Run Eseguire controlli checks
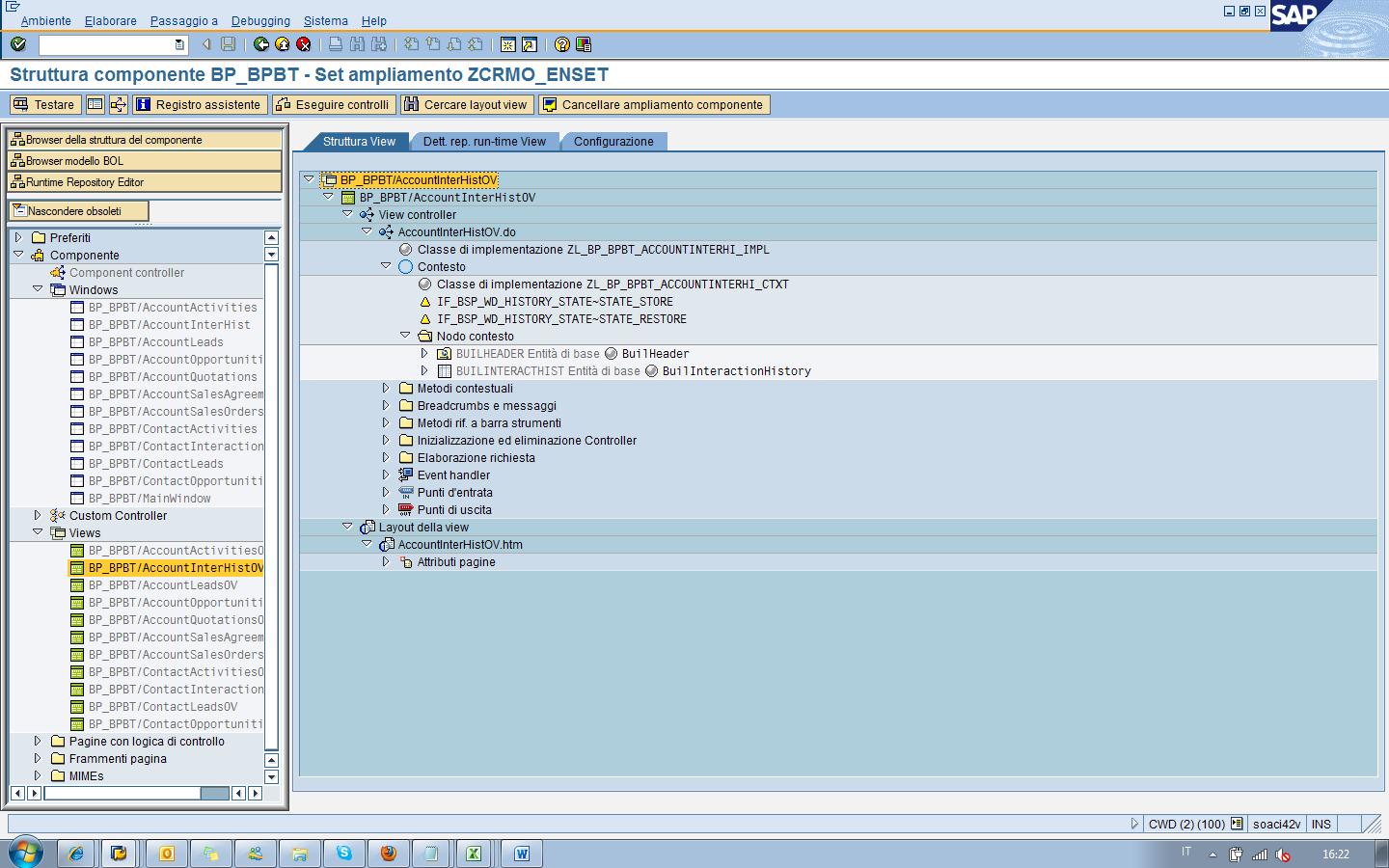 [x=333, y=104]
